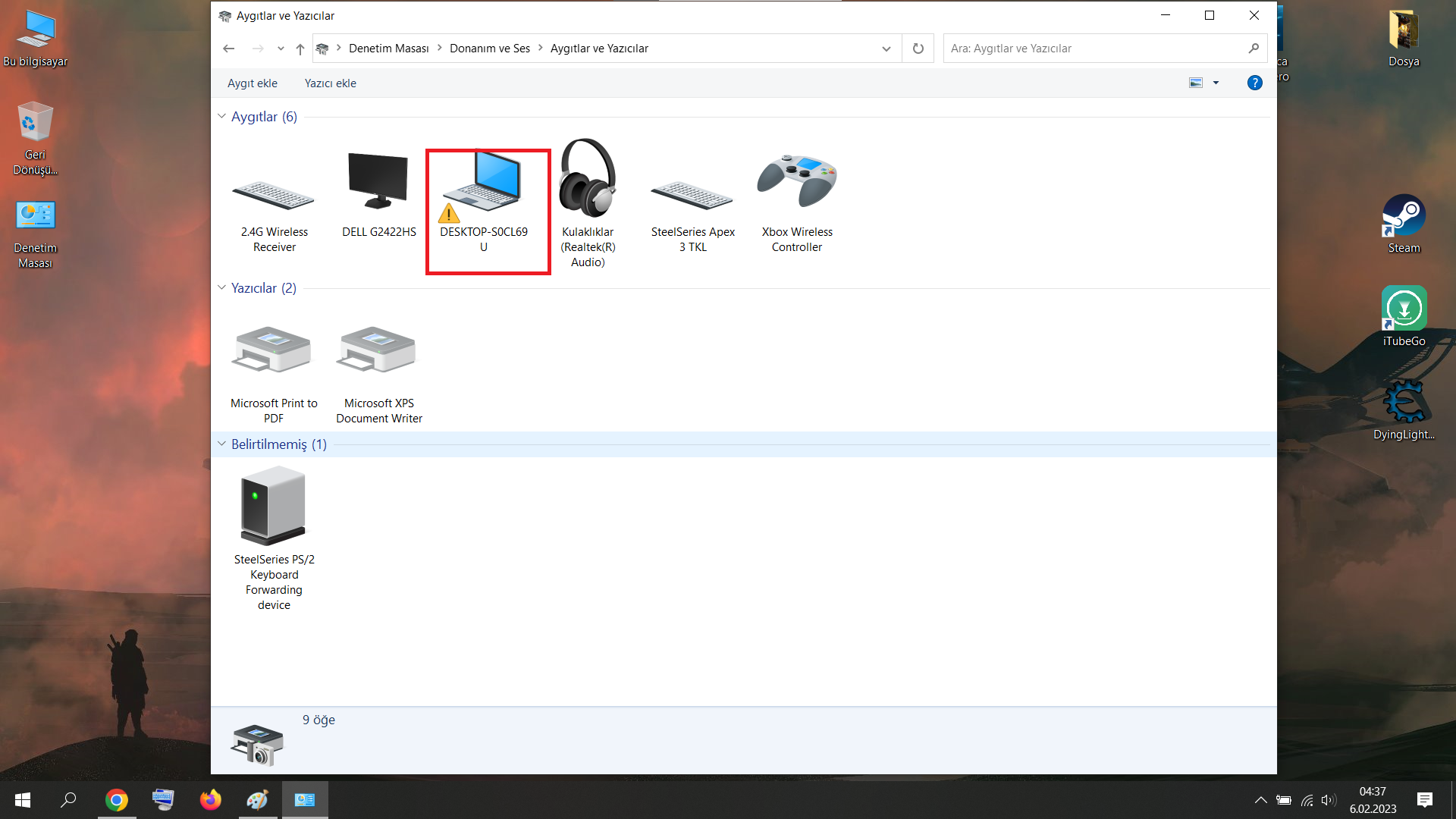Click the taskbar search icon

click(x=69, y=800)
